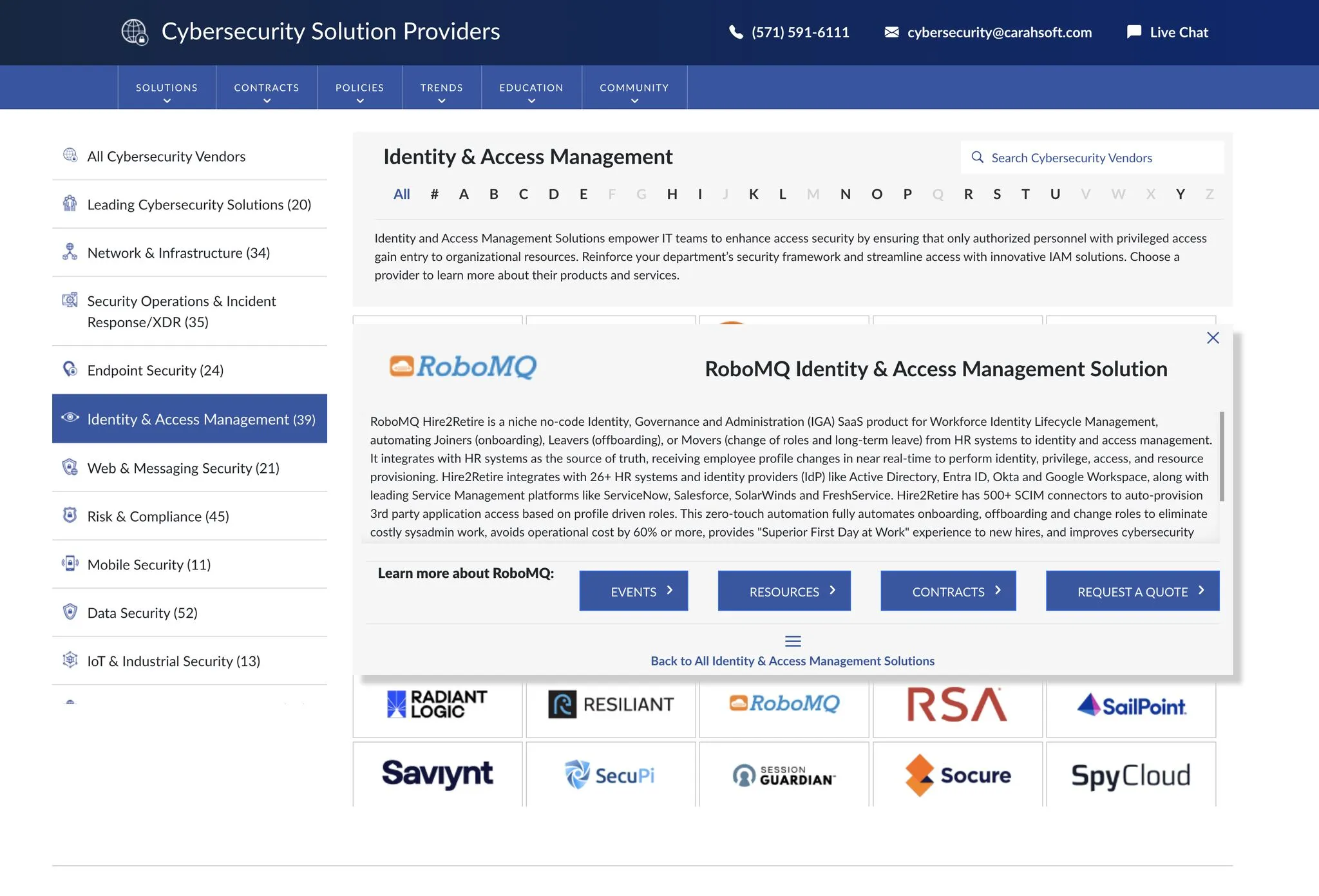Open the COMMUNITY menu item

tap(634, 87)
